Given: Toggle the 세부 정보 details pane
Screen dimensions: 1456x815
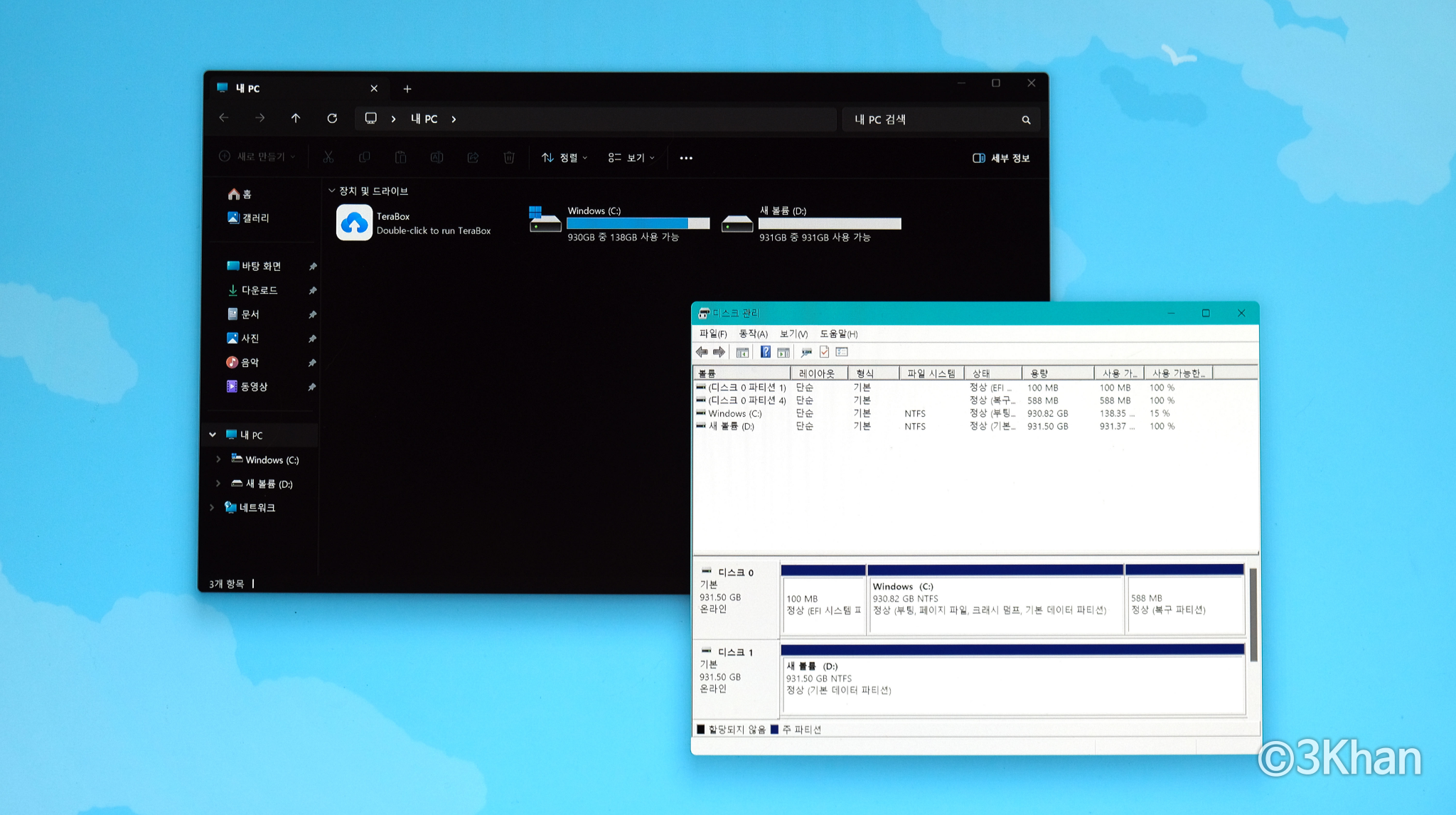Looking at the screenshot, I should coord(1001,158).
